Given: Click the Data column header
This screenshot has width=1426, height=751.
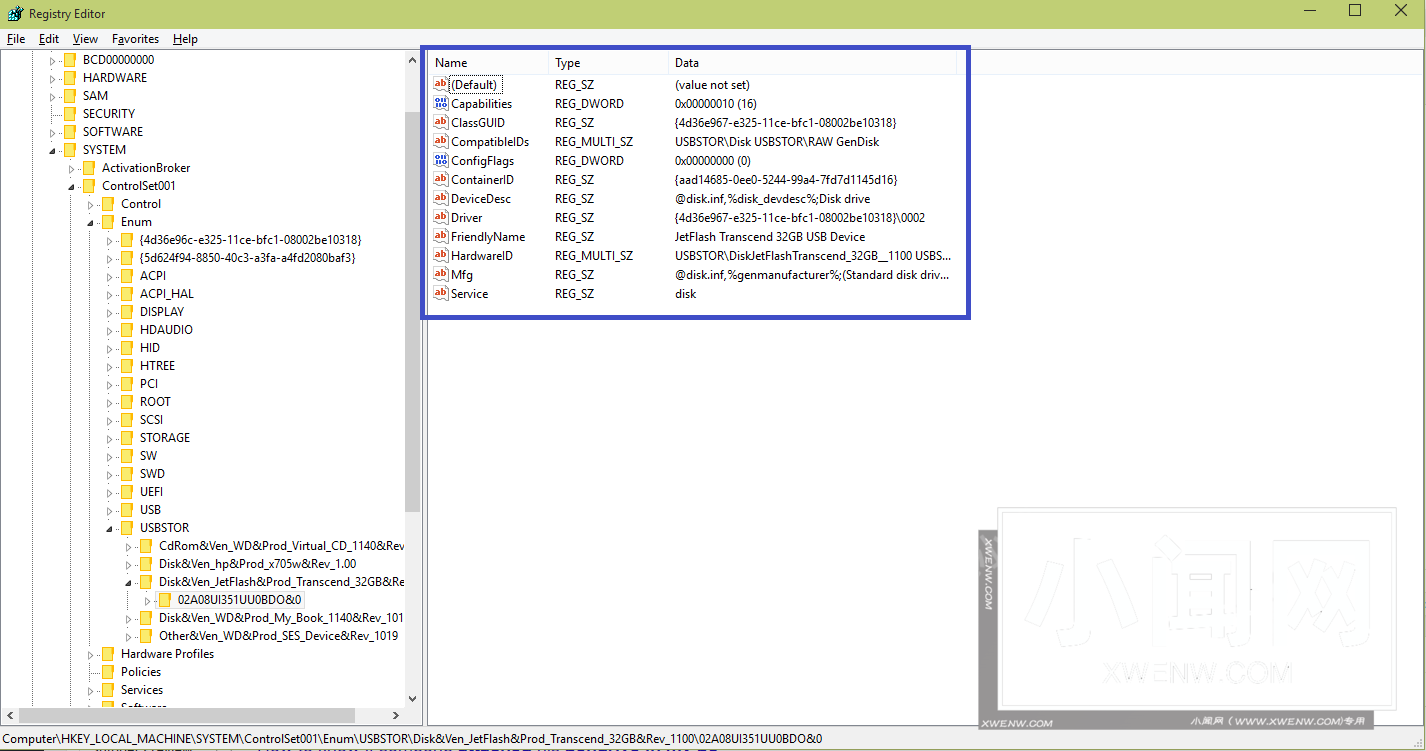Looking at the screenshot, I should 810,63.
